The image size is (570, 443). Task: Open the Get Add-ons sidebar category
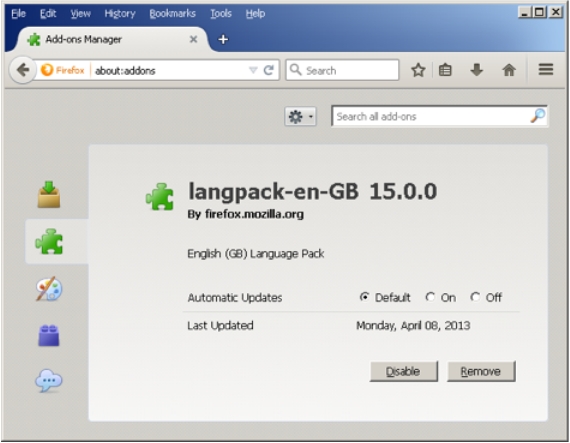[x=49, y=195]
